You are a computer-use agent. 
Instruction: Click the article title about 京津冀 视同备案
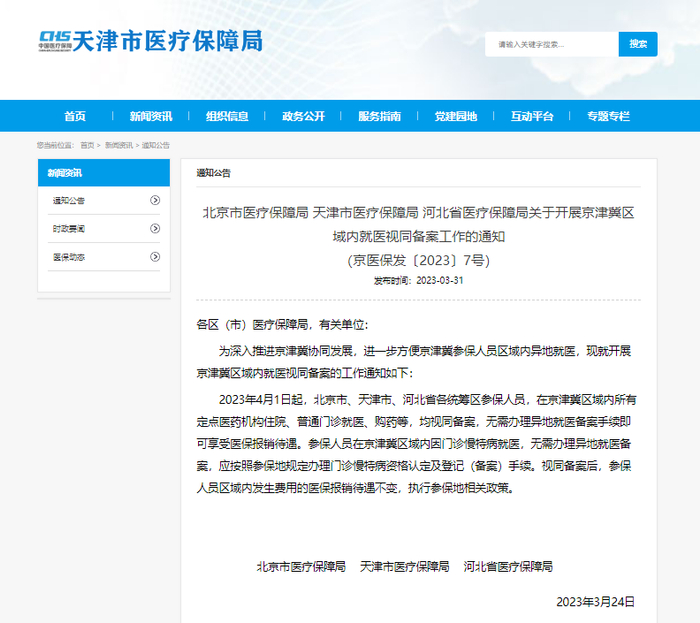[x=418, y=224]
